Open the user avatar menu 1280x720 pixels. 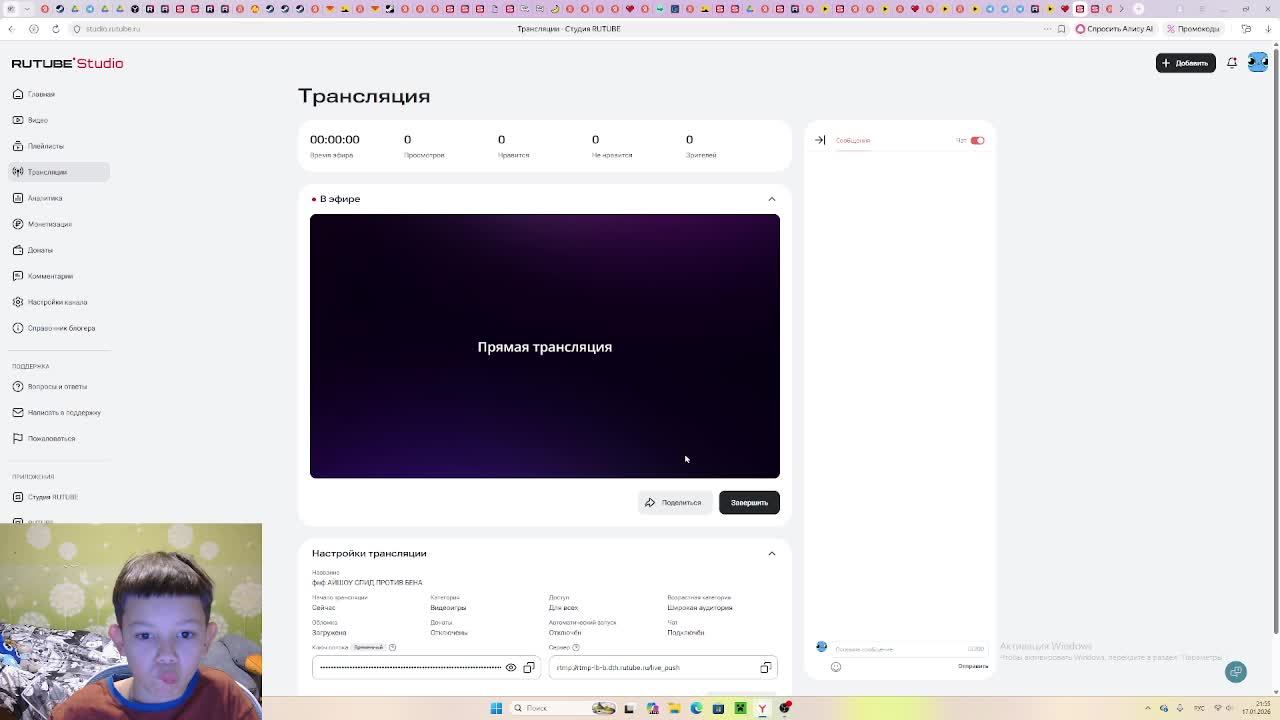point(1258,62)
